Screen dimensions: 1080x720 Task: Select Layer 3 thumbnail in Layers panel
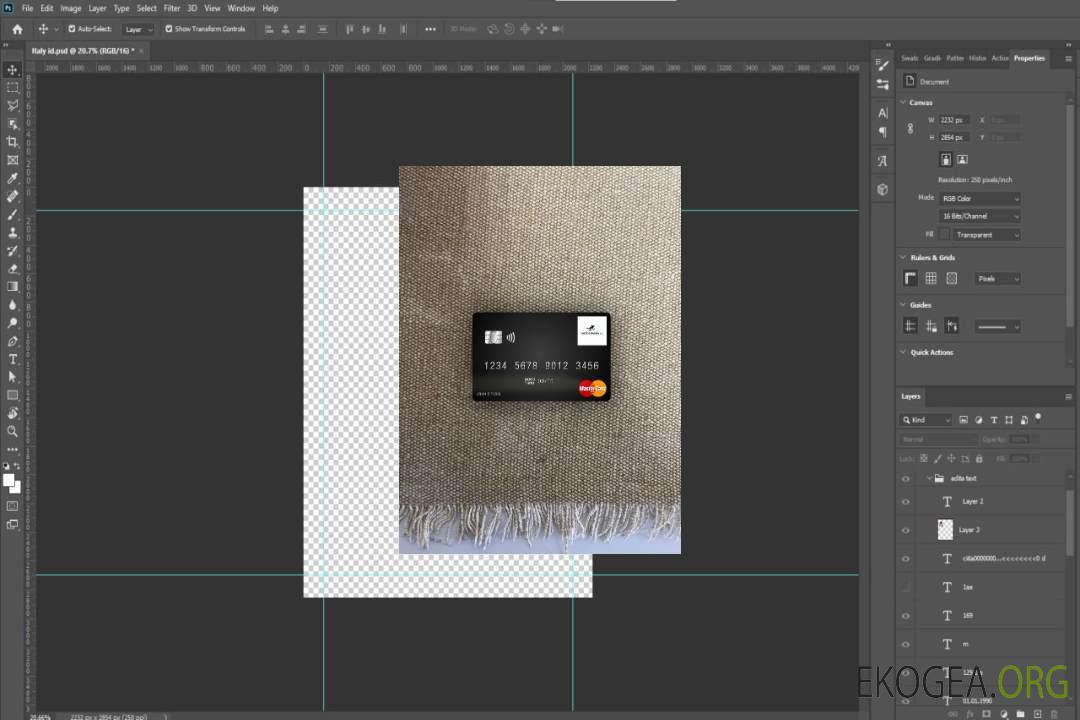(x=945, y=529)
